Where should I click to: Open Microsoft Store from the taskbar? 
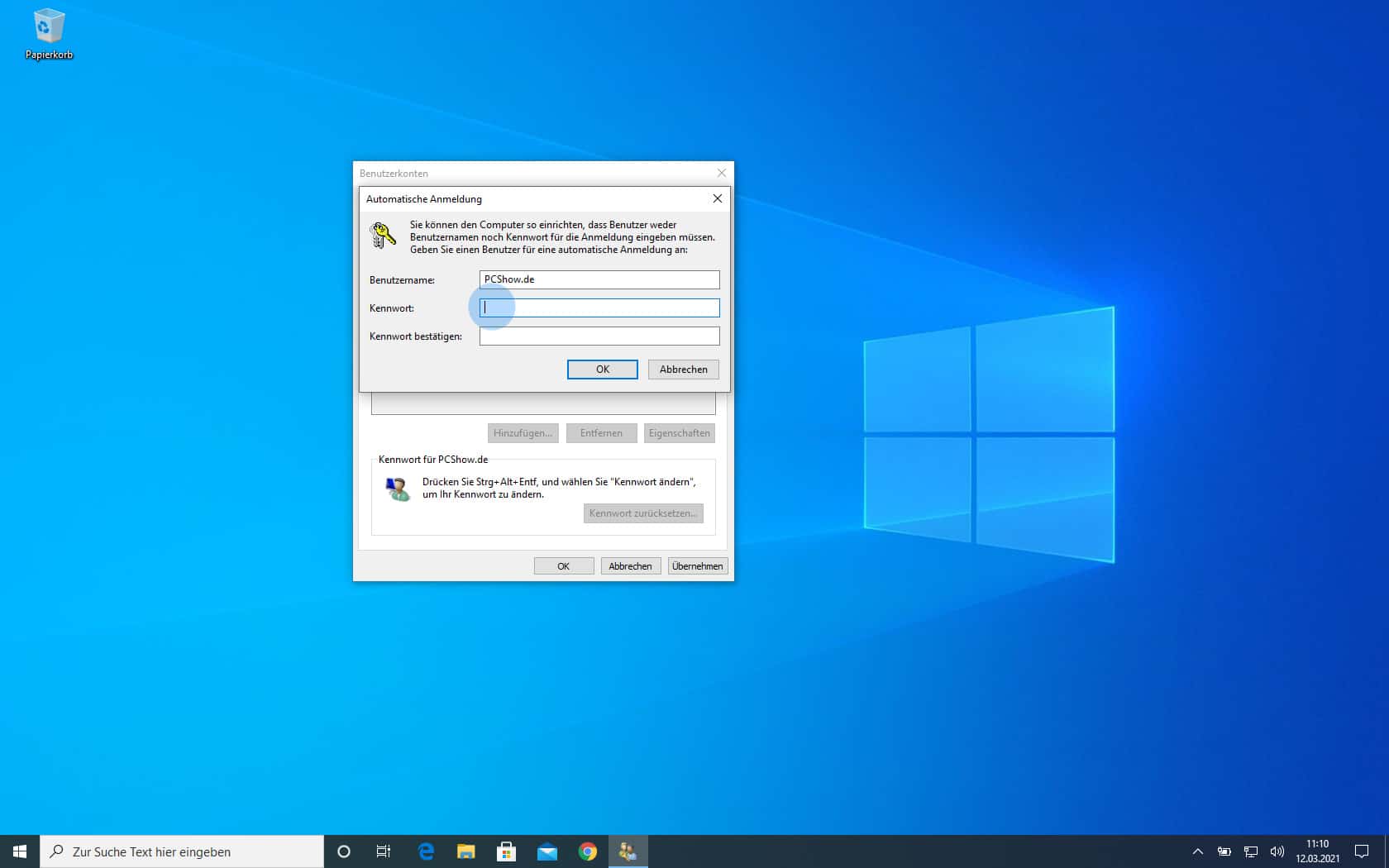coord(507,851)
